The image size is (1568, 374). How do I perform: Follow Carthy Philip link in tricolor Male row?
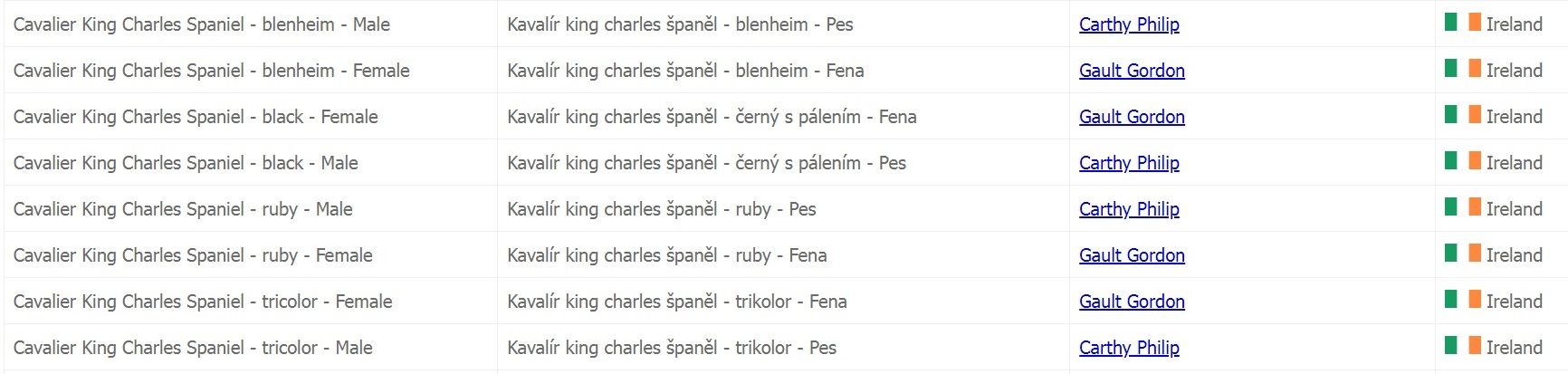tap(1129, 348)
